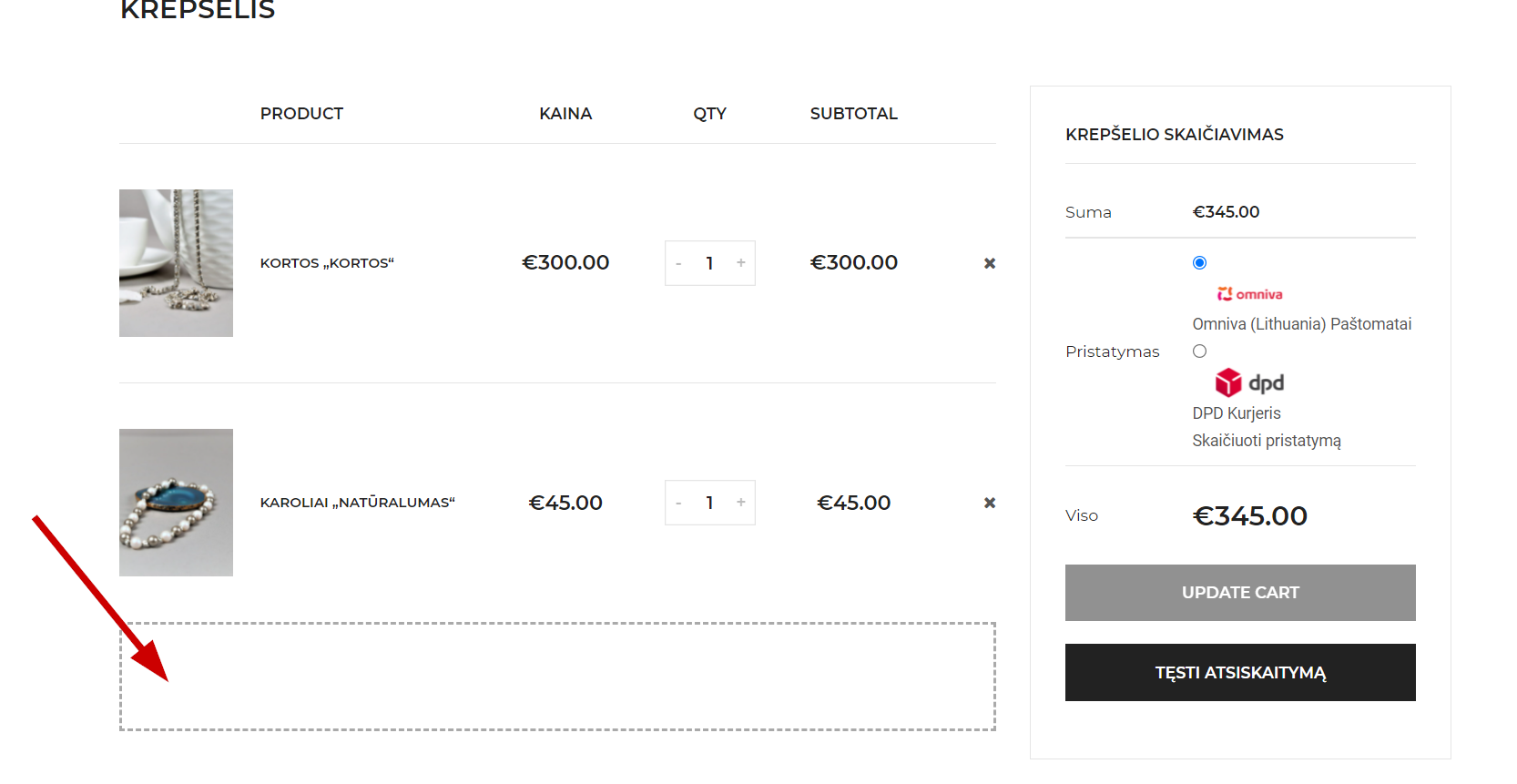
Task: Increase Kortos quantity with plus
Action: point(741,263)
